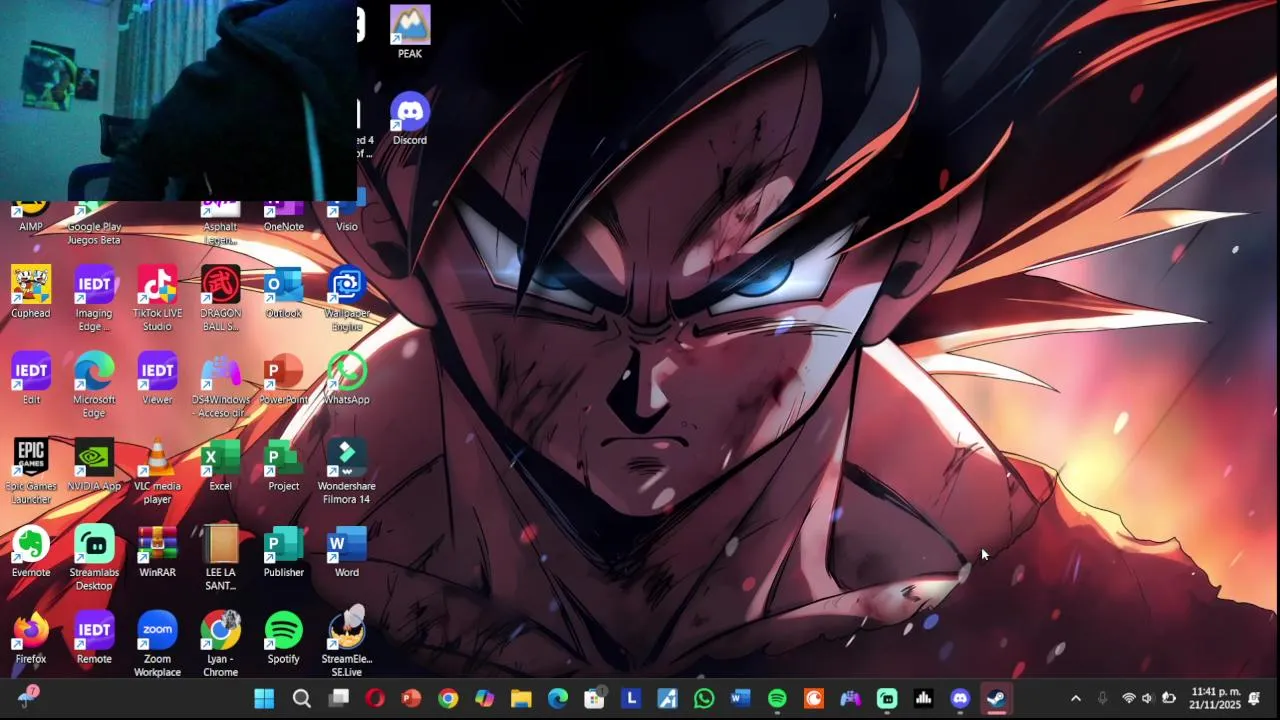1280x720 pixels.
Task: Open the StreamElements SE.Live shortcut
Action: click(x=347, y=643)
